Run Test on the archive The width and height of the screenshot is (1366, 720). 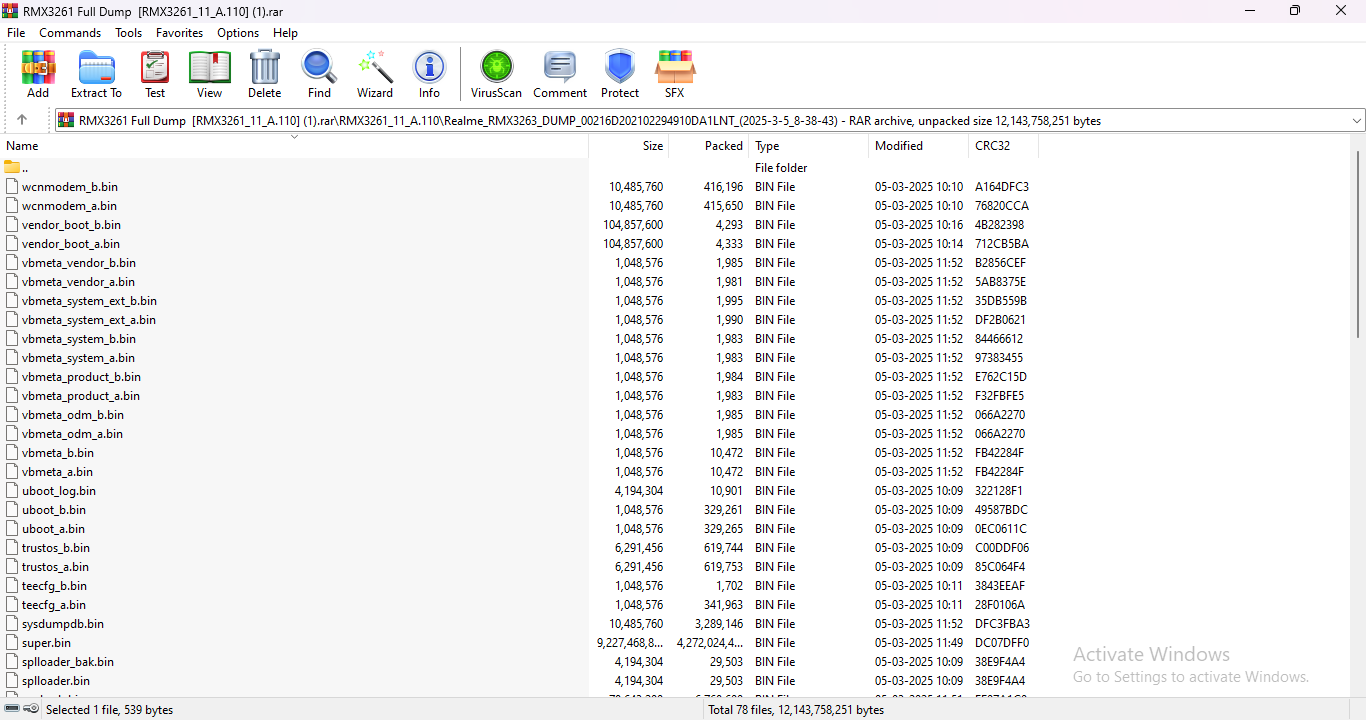coord(155,75)
